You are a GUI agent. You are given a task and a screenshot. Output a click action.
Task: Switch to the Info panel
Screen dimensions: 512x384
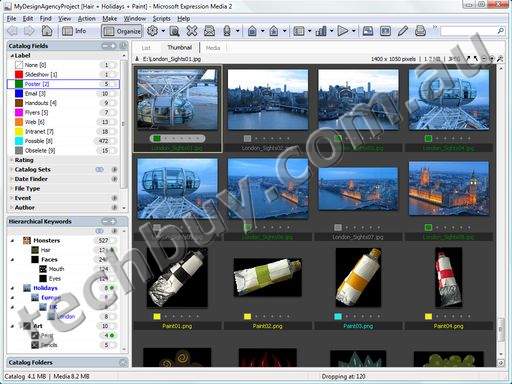74,31
